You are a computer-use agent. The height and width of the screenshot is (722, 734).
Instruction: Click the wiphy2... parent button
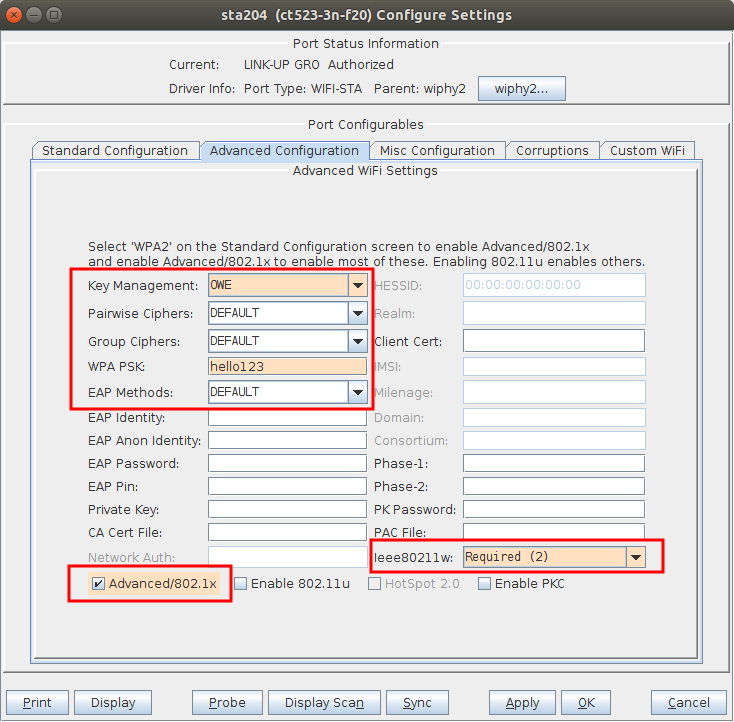pyautogui.click(x=521, y=88)
